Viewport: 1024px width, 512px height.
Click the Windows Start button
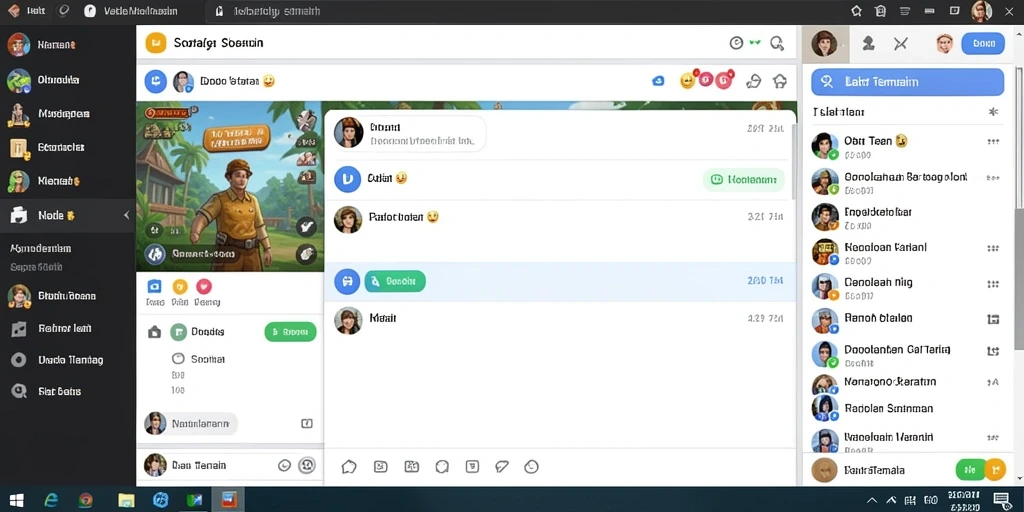pos(16,500)
